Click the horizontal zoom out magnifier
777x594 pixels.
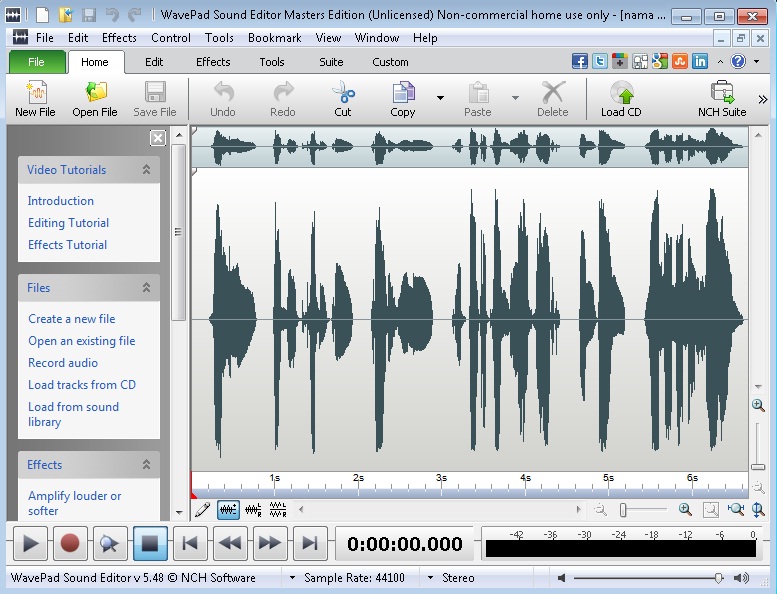pos(601,509)
